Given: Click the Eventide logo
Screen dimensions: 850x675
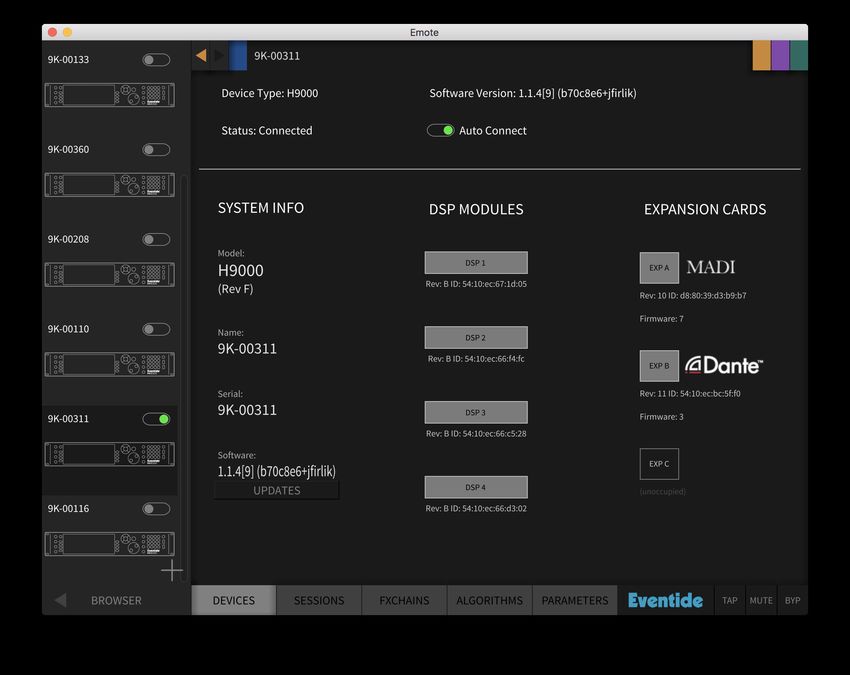Looking at the screenshot, I should tap(665, 600).
